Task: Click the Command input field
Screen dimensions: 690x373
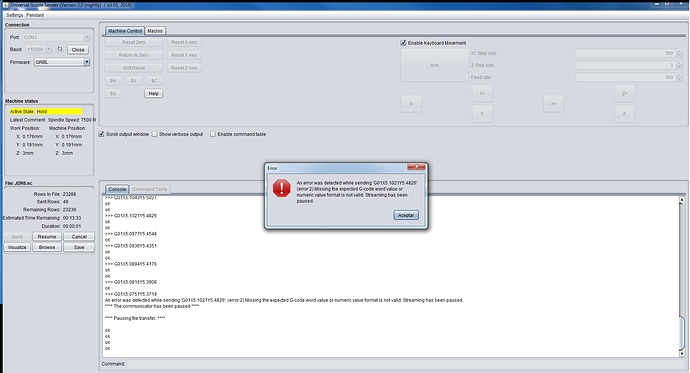Action: pos(405,364)
